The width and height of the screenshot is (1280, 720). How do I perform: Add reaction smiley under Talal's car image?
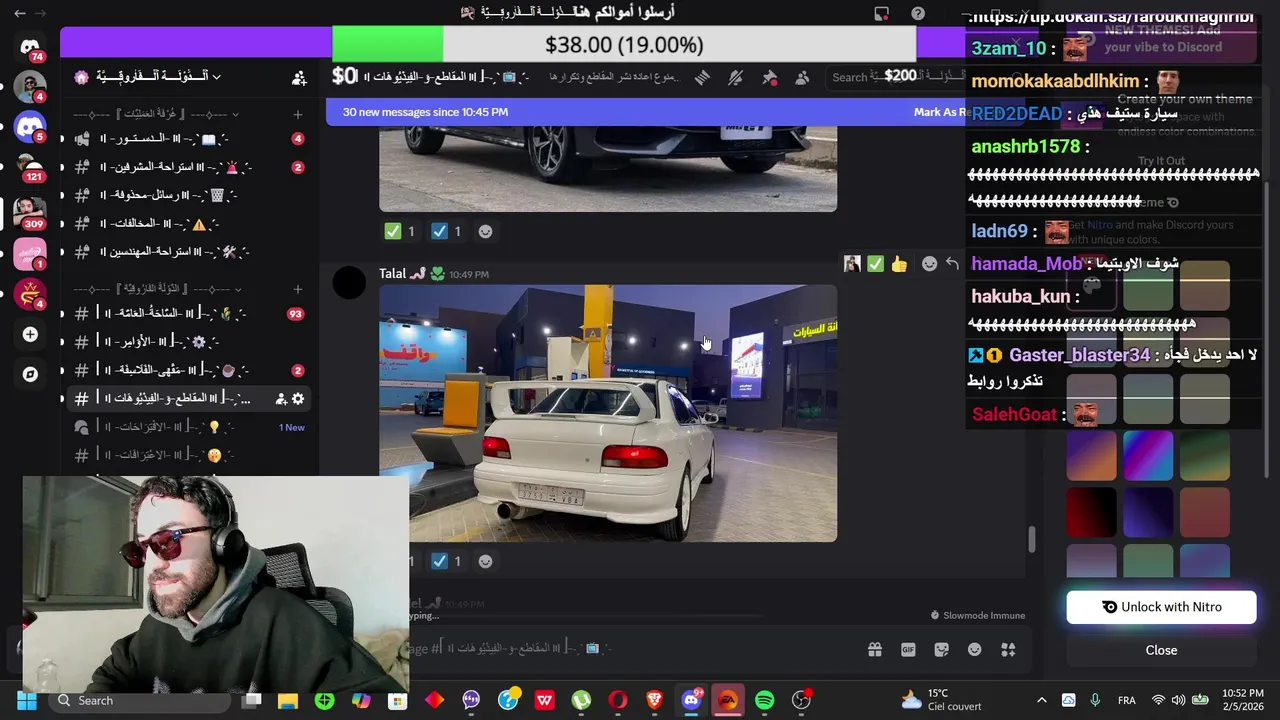click(x=485, y=561)
